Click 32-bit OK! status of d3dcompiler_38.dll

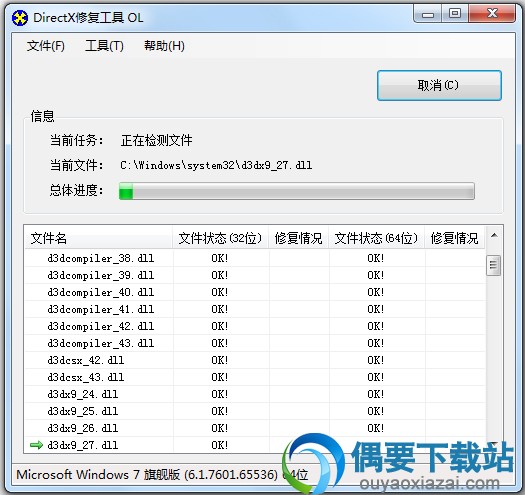coord(219,258)
